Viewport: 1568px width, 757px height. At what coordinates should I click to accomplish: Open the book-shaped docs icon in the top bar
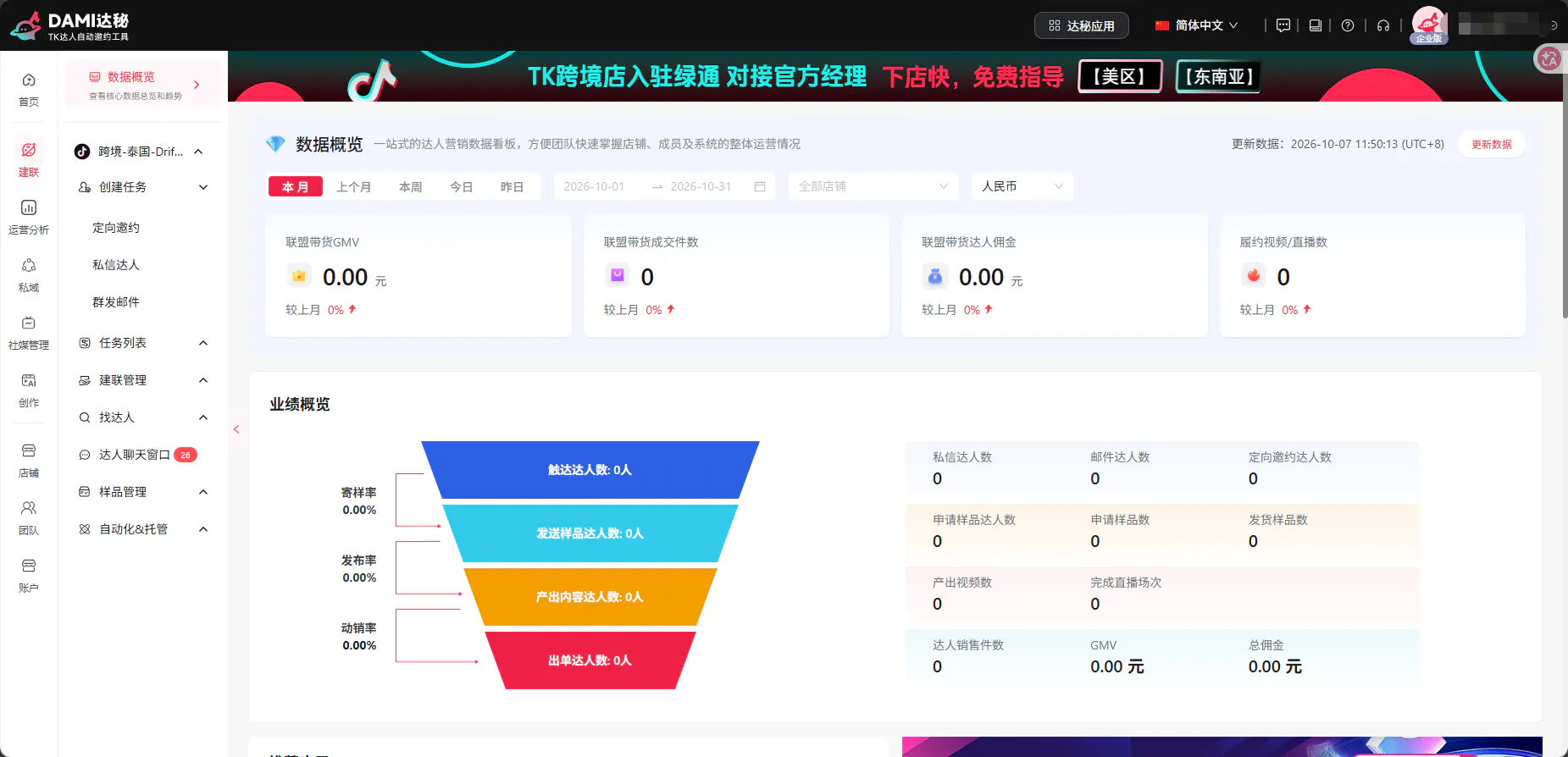point(1316,25)
